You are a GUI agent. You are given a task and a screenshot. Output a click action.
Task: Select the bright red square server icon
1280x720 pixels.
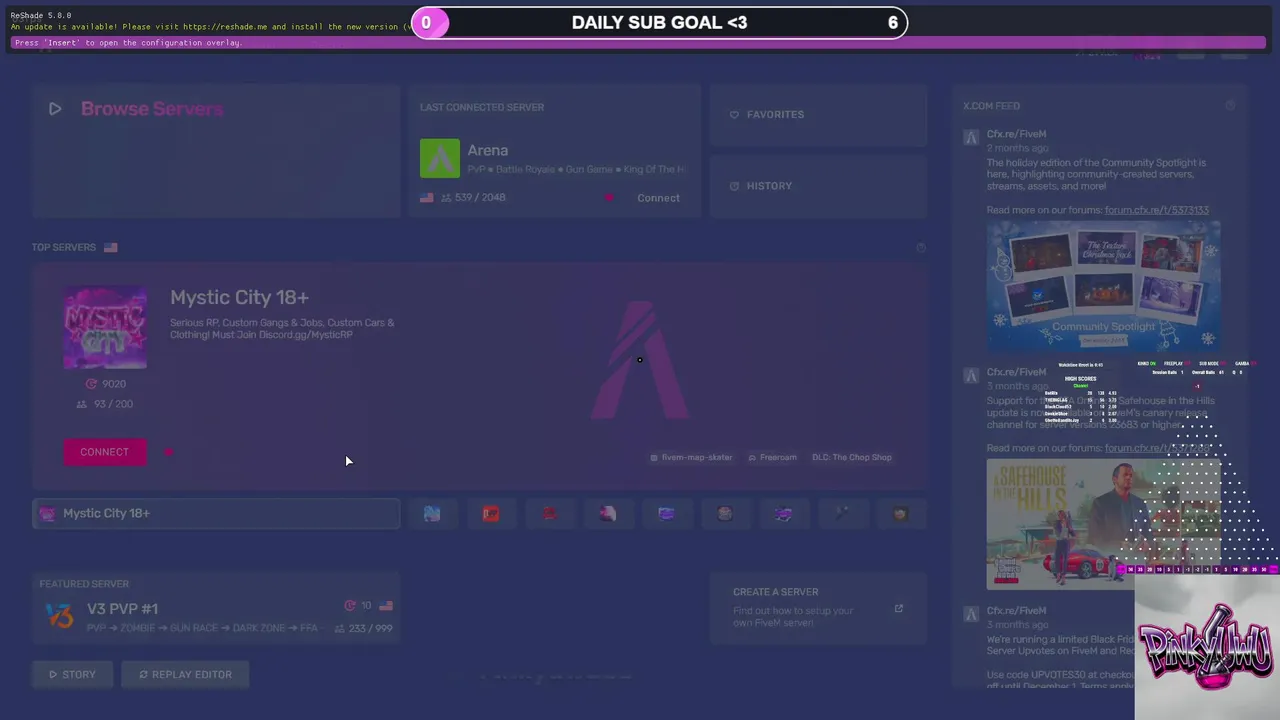[x=491, y=513]
